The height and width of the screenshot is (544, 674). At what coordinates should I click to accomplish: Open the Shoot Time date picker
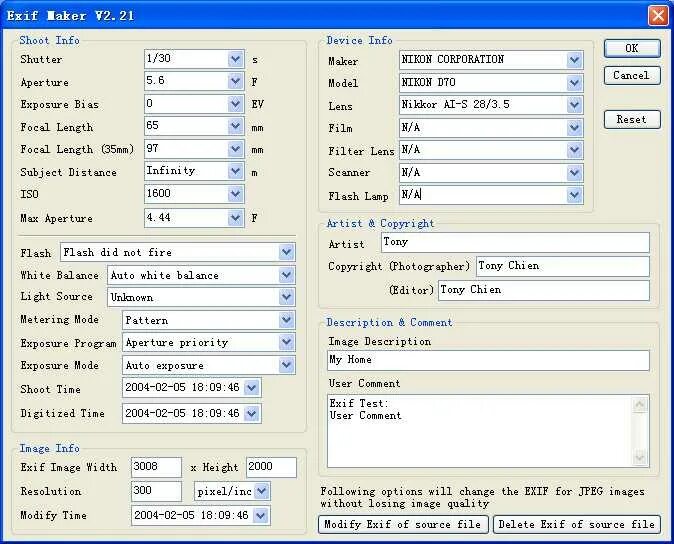[252, 388]
